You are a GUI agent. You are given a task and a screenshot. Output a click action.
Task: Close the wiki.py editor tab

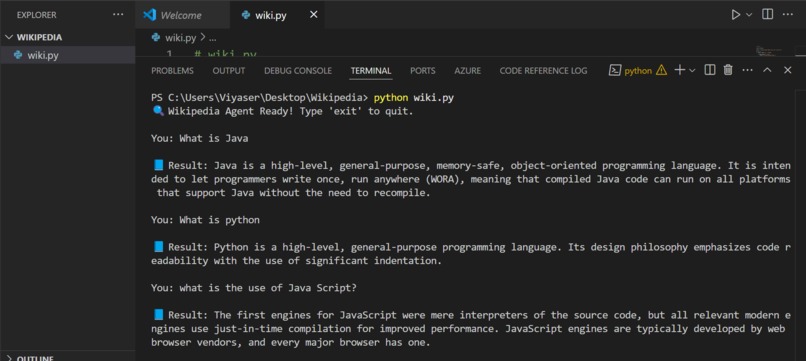coord(314,15)
